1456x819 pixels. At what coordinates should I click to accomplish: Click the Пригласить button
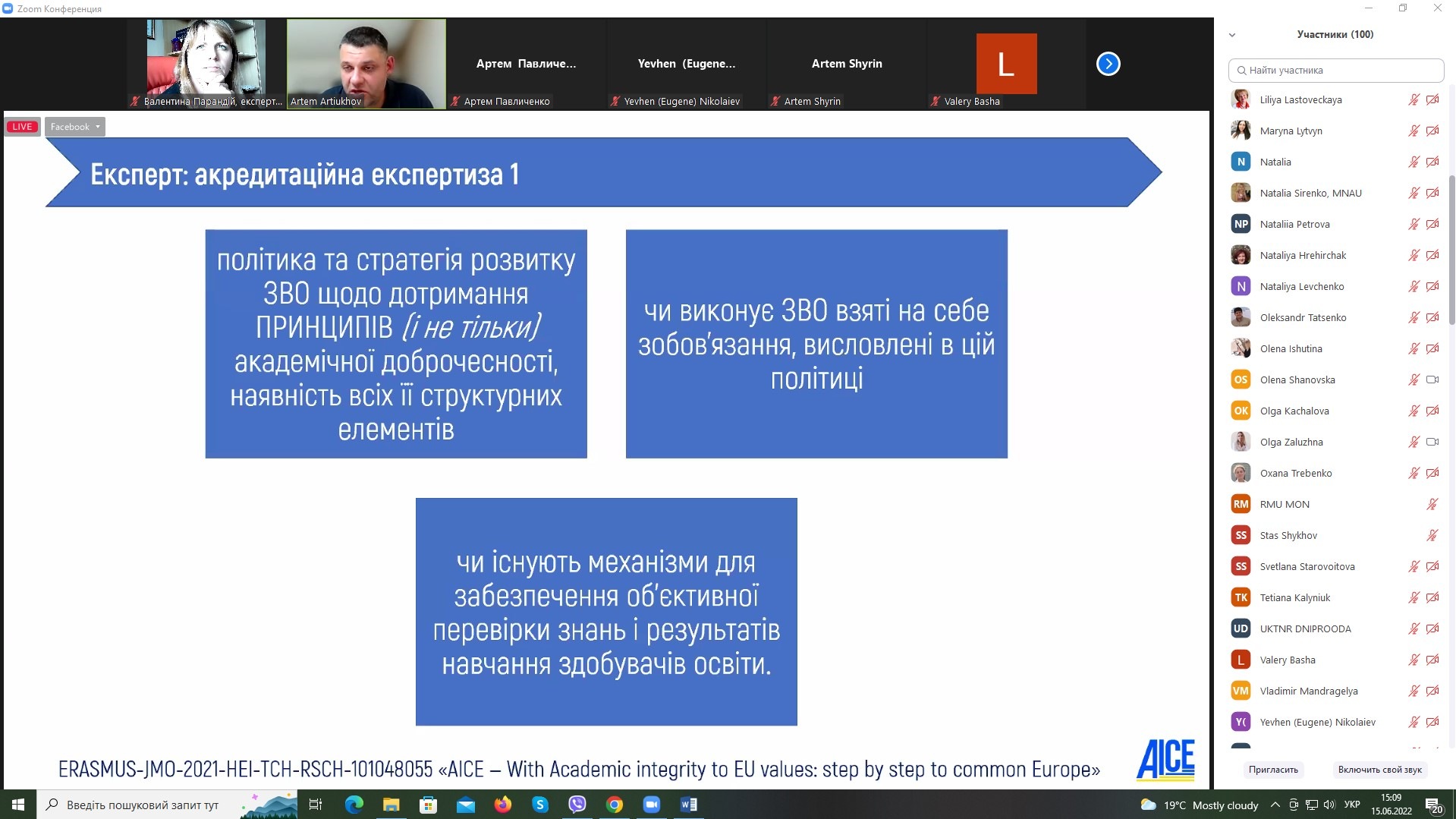[1273, 769]
